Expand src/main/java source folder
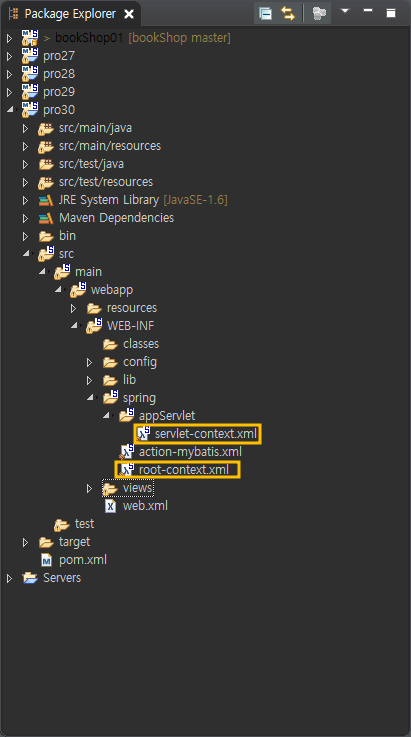The height and width of the screenshot is (737, 411). [x=25, y=128]
